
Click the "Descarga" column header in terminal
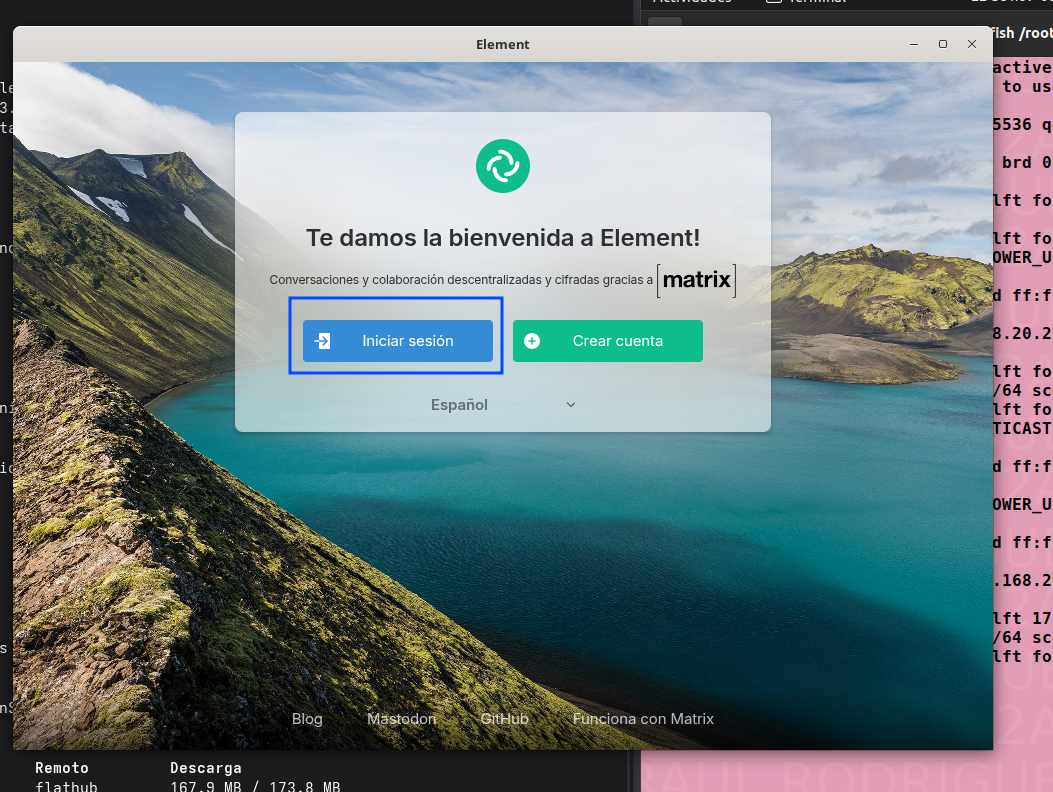click(205, 768)
